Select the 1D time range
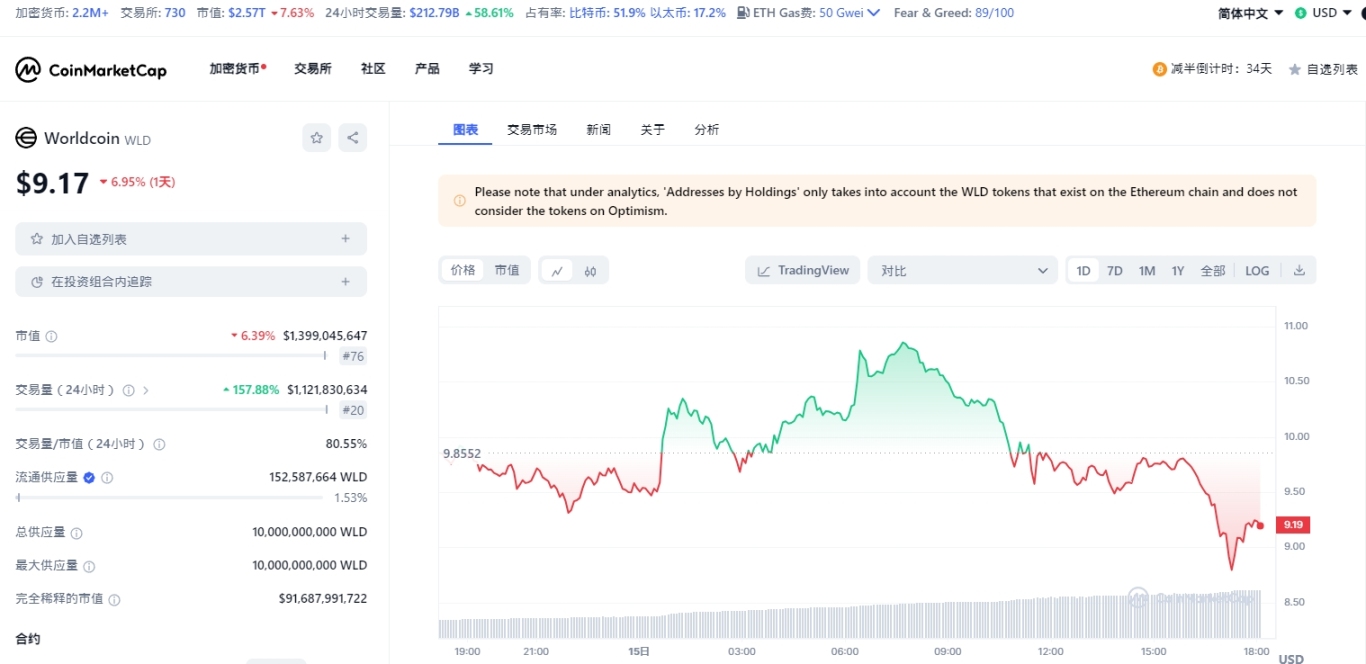This screenshot has width=1366, height=664. (1083, 271)
